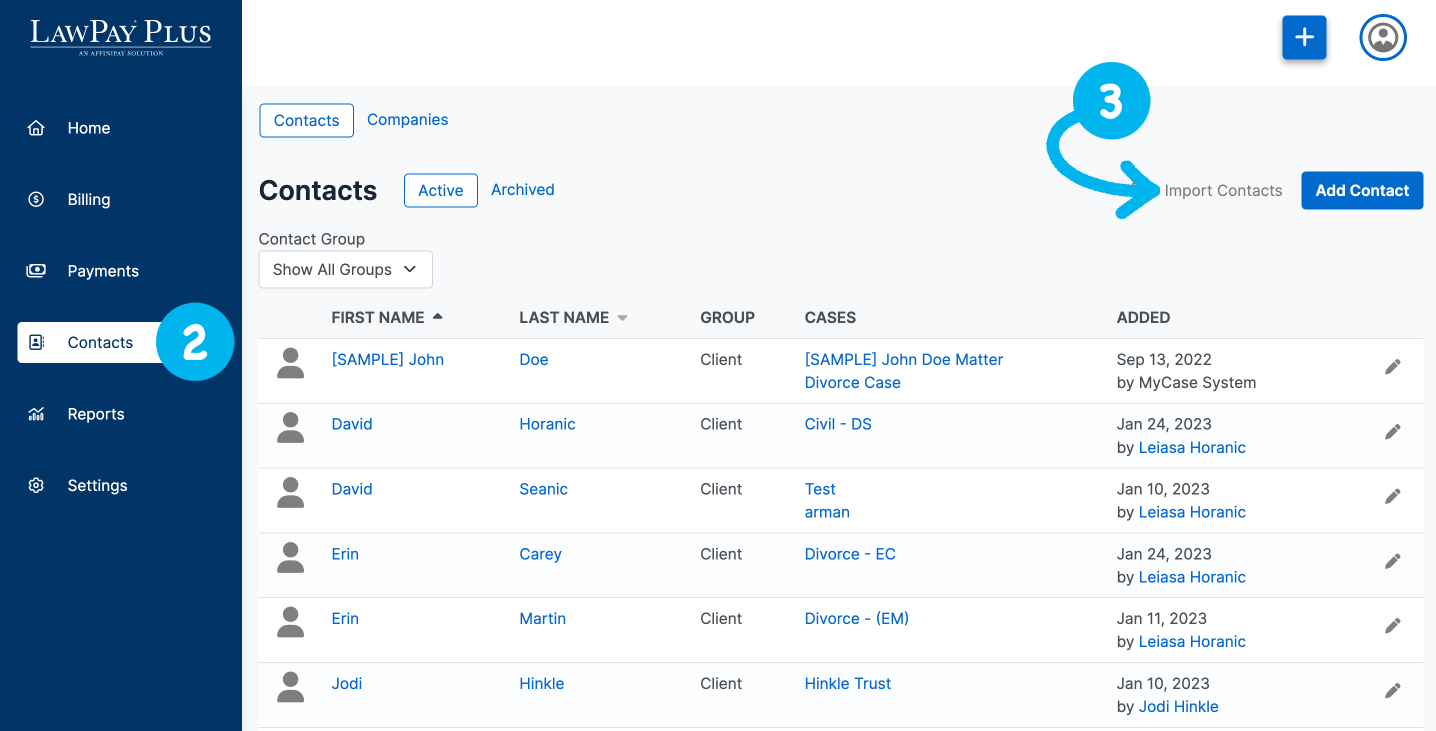Sort by the FIRST NAME column arrow

[437, 317]
